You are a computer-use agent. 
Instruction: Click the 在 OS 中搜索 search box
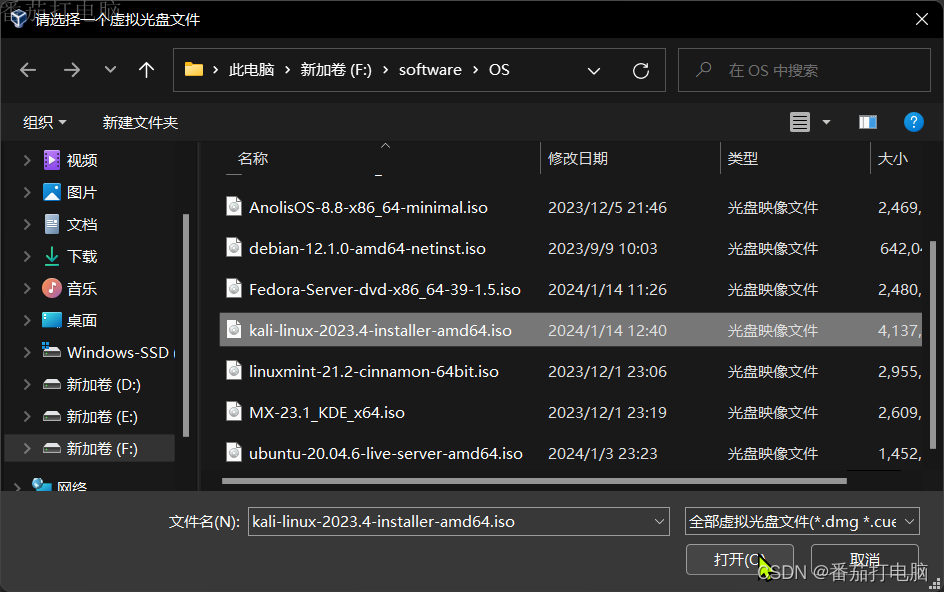point(804,70)
